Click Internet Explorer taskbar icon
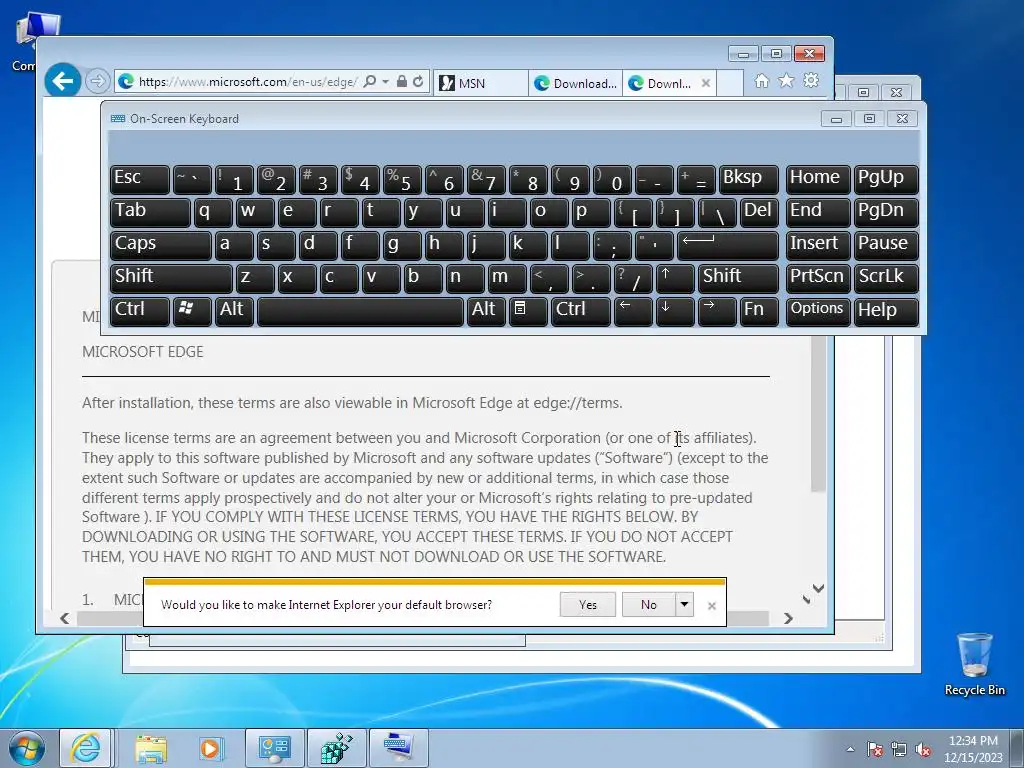This screenshot has height=768, width=1024. click(86, 748)
